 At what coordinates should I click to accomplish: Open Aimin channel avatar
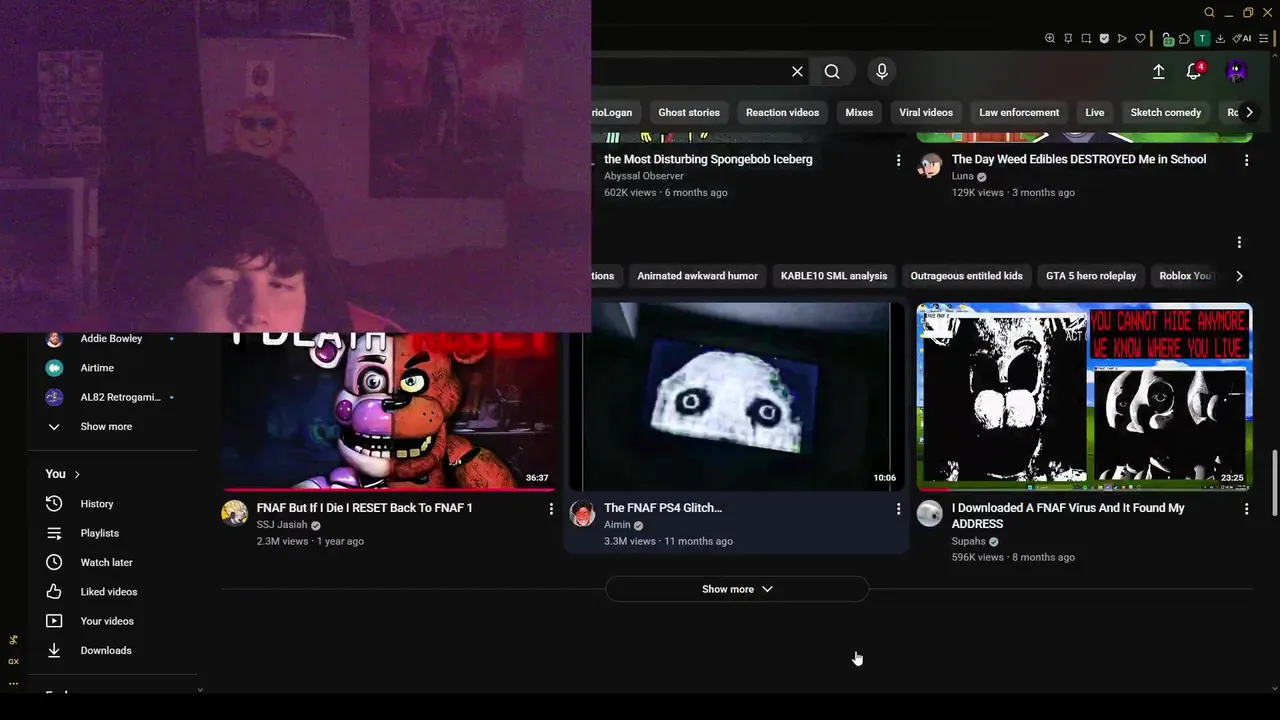click(x=582, y=513)
